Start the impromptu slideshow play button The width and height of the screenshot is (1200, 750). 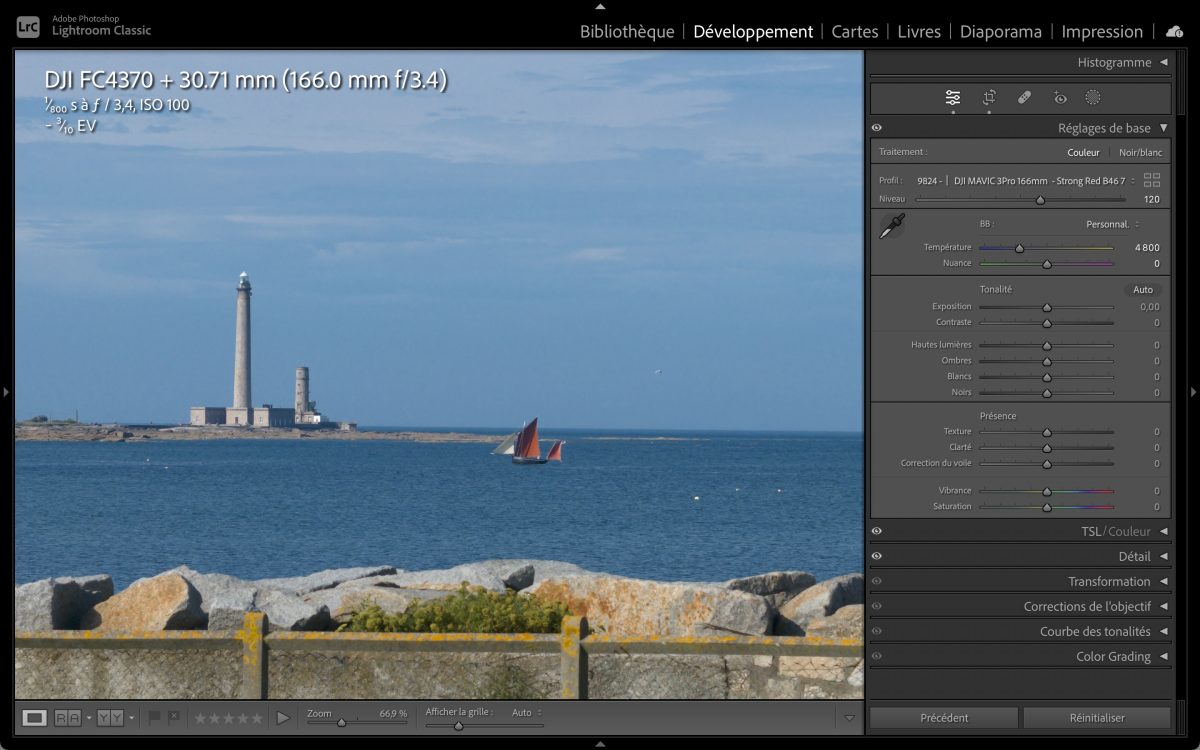pyautogui.click(x=283, y=718)
